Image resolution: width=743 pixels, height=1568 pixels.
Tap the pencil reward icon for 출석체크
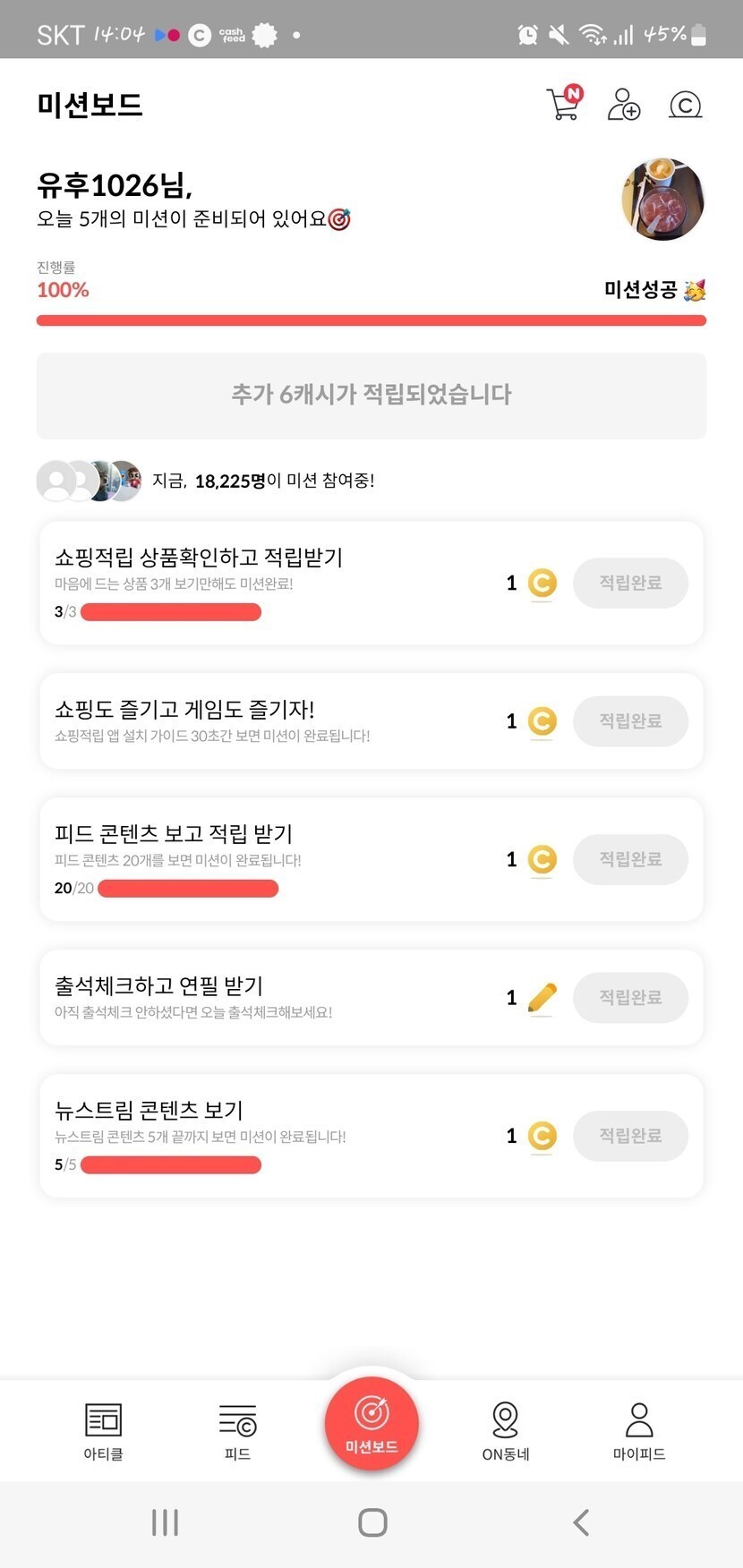[x=542, y=997]
